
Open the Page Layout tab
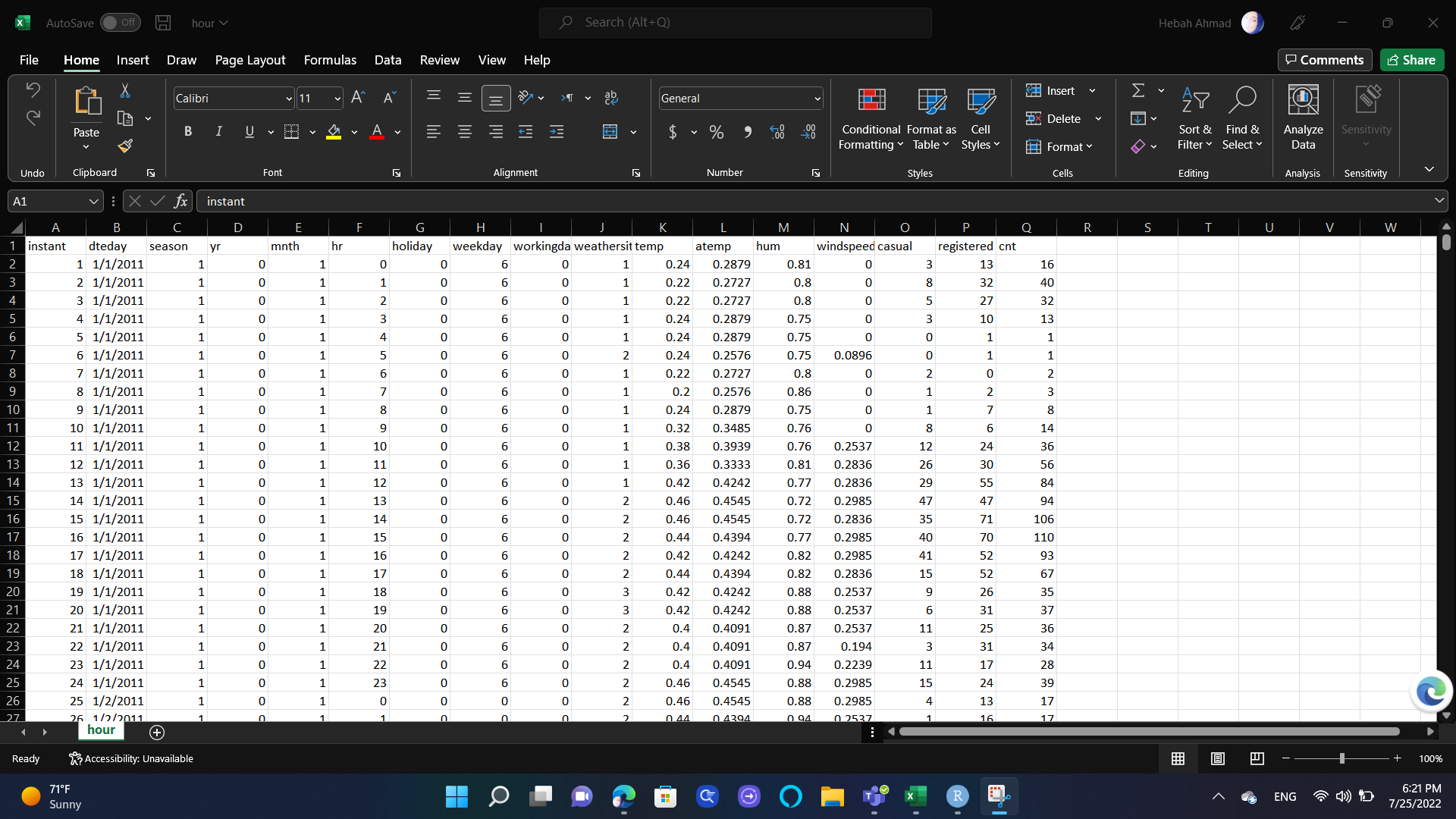[249, 60]
